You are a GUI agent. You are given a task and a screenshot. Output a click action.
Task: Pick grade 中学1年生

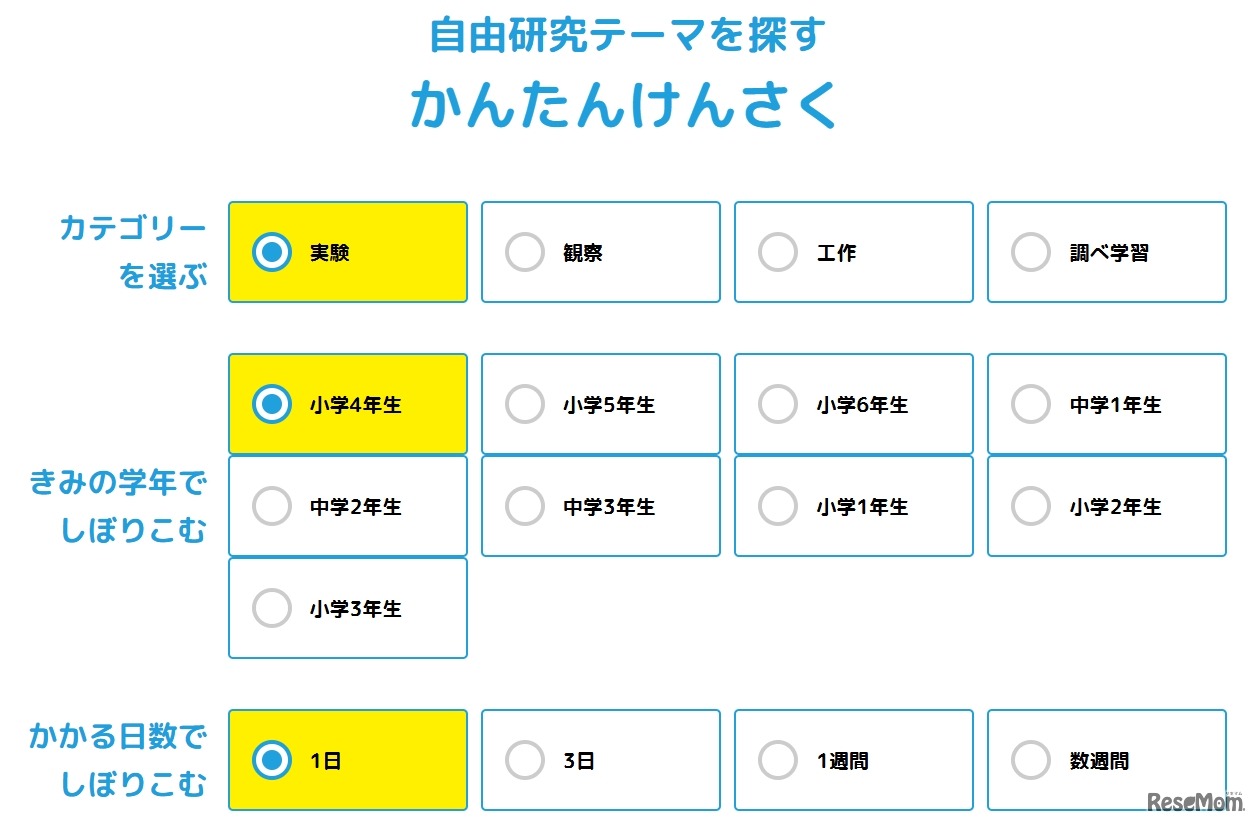[x=1106, y=403]
